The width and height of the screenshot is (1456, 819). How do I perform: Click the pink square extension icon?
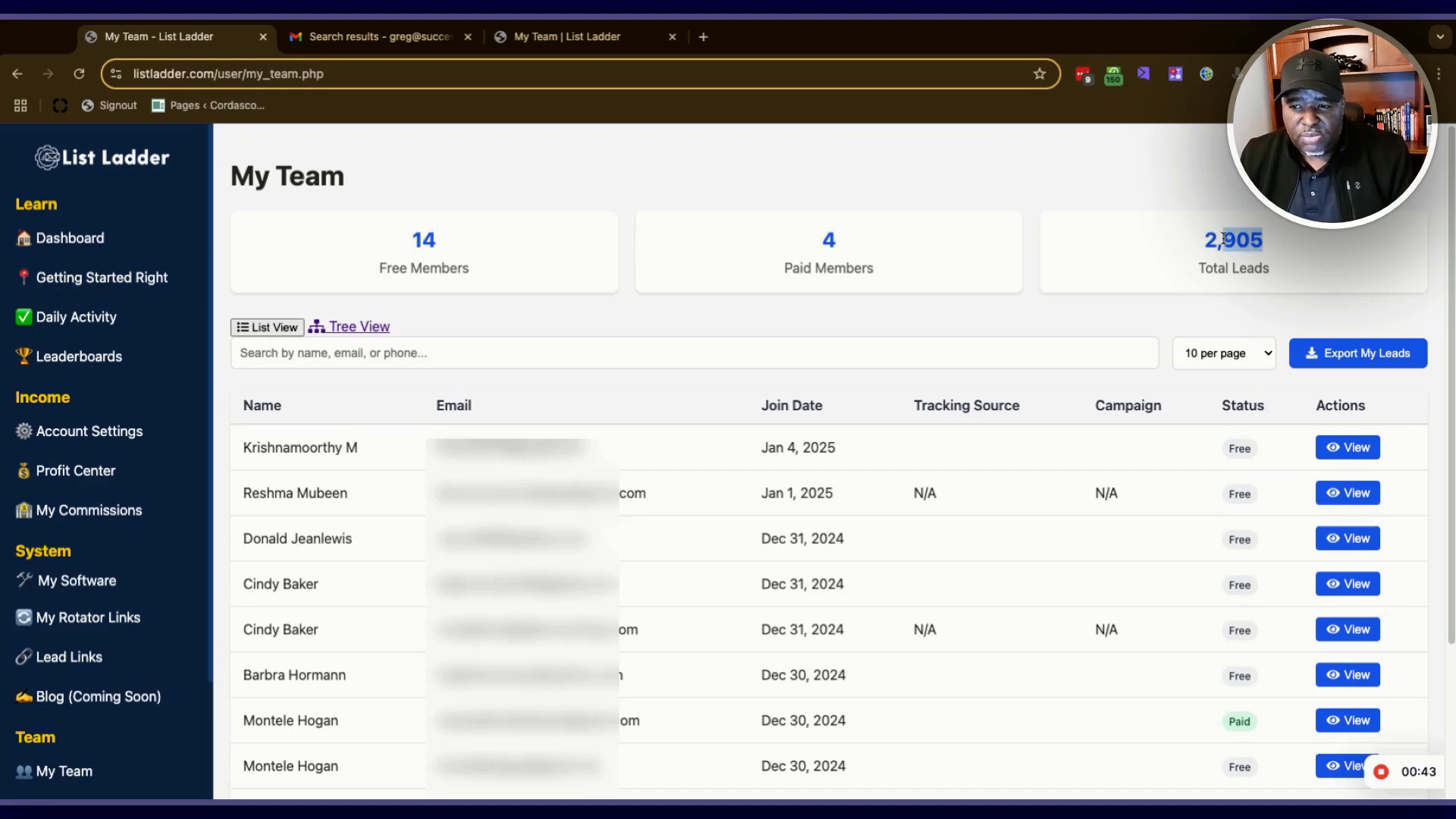click(x=1175, y=74)
